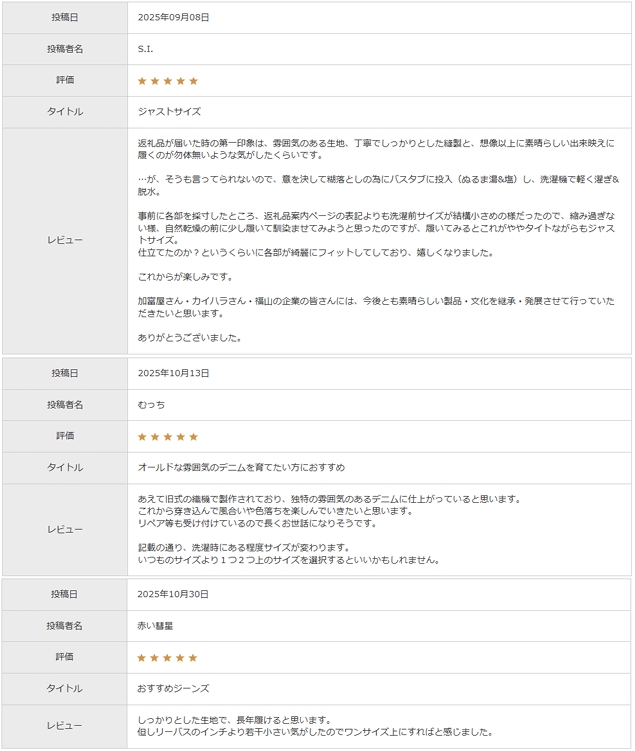Select the posting date 2025年10月13日
Viewport: 635px width, 751px height.
coord(173,373)
